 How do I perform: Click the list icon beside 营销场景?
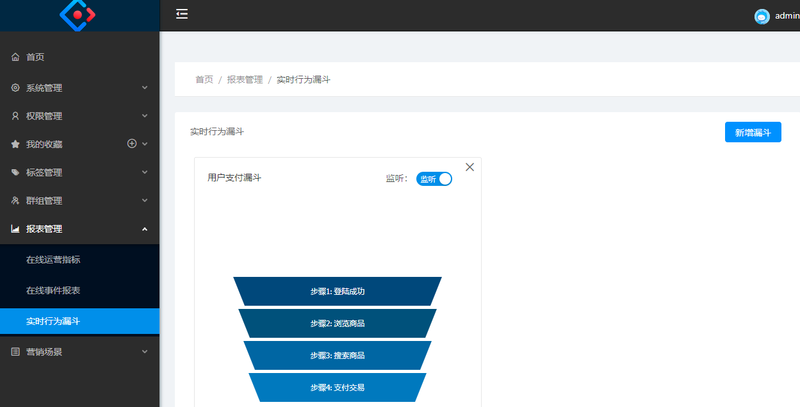[x=15, y=352]
